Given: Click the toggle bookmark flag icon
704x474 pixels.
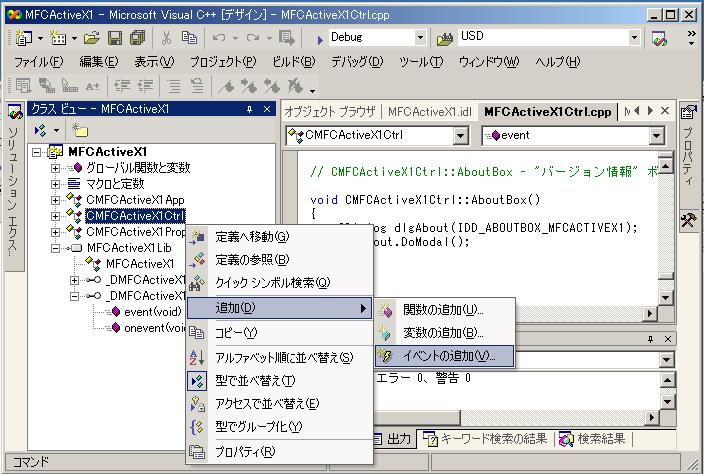Looking at the screenshot, I should click(226, 85).
